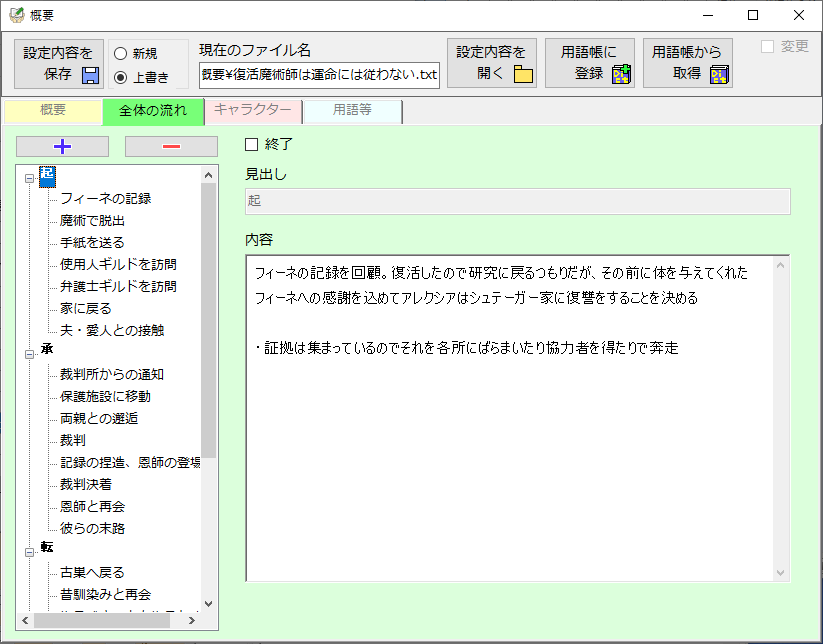Collapse the 承 tree node
This screenshot has height=644, width=823.
point(29,354)
